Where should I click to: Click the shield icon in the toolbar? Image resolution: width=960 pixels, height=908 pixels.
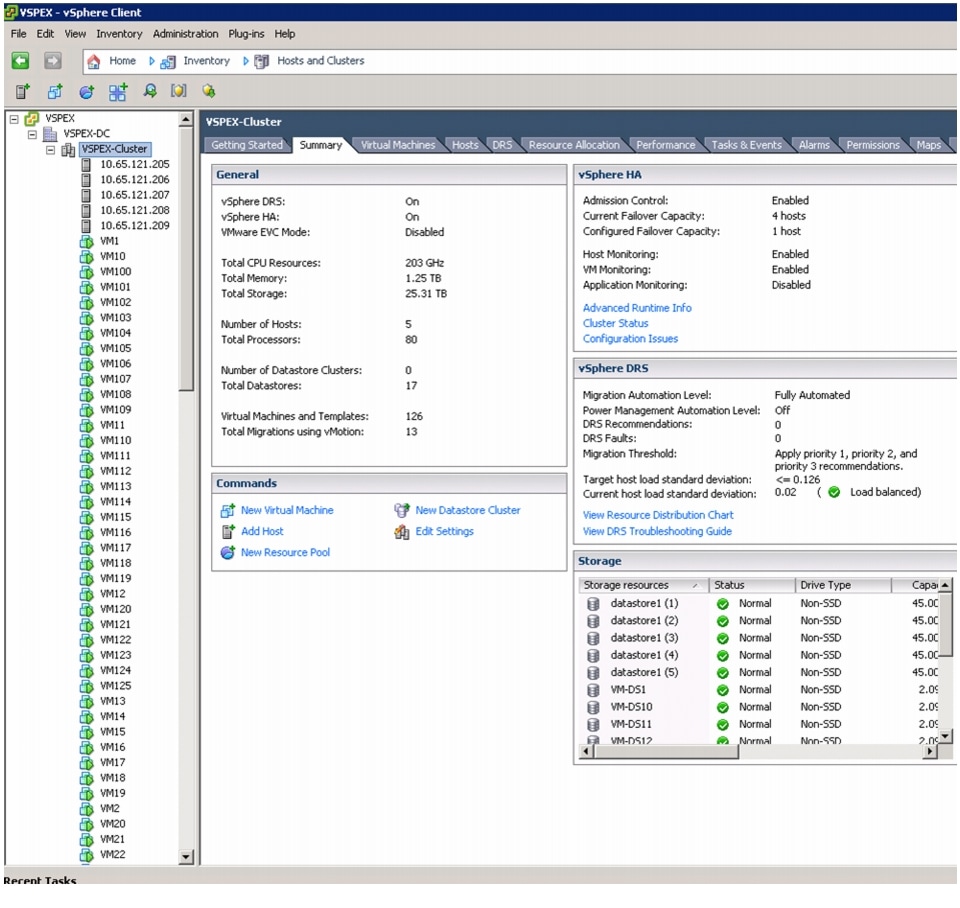[178, 91]
